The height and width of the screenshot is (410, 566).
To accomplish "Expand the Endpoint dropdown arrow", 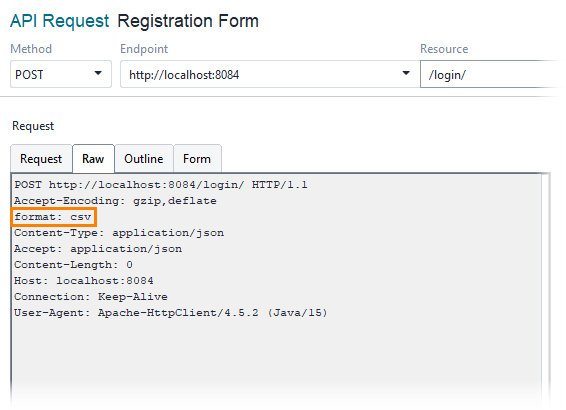I will (x=406, y=73).
